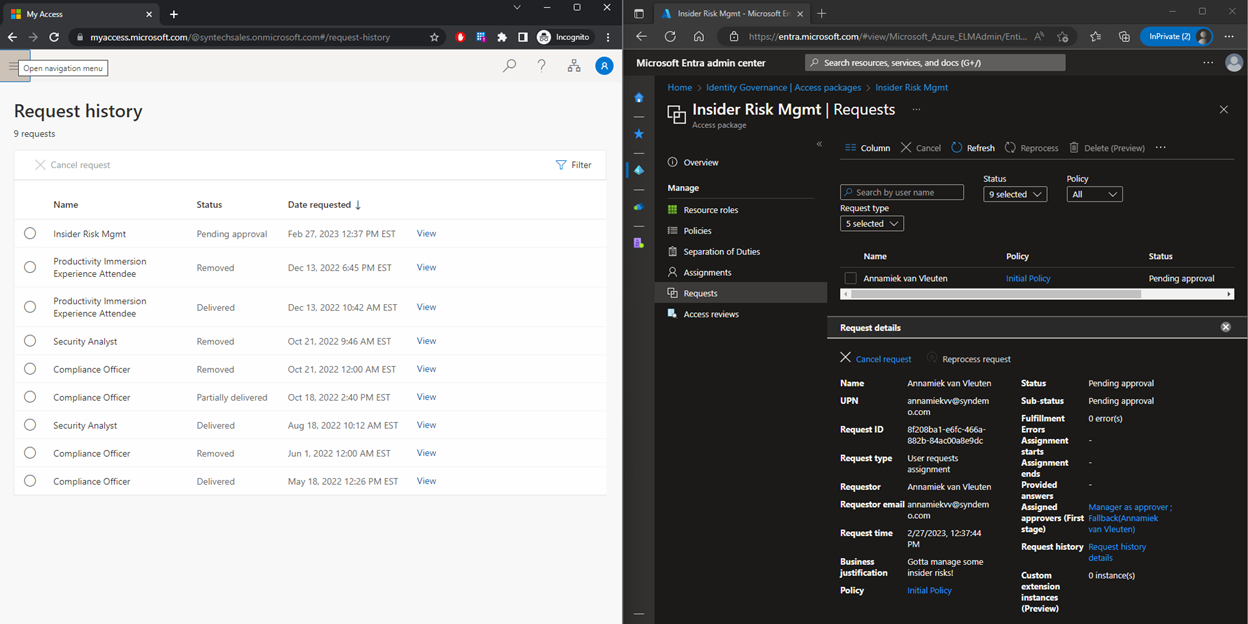Open Overview in the access package menu
The image size is (1248, 624).
(700, 162)
